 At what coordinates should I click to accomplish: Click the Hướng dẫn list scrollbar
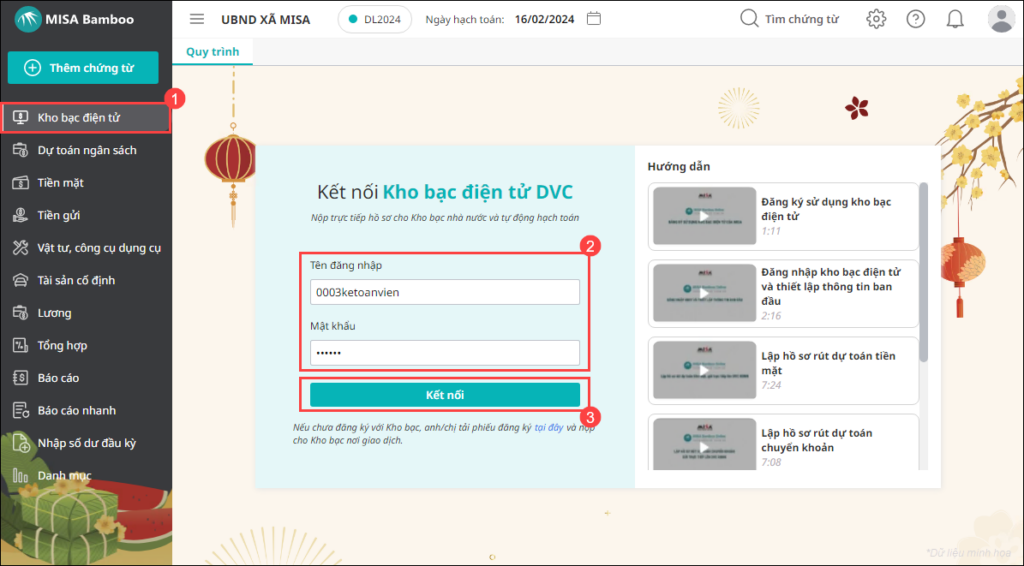pyautogui.click(x=923, y=272)
